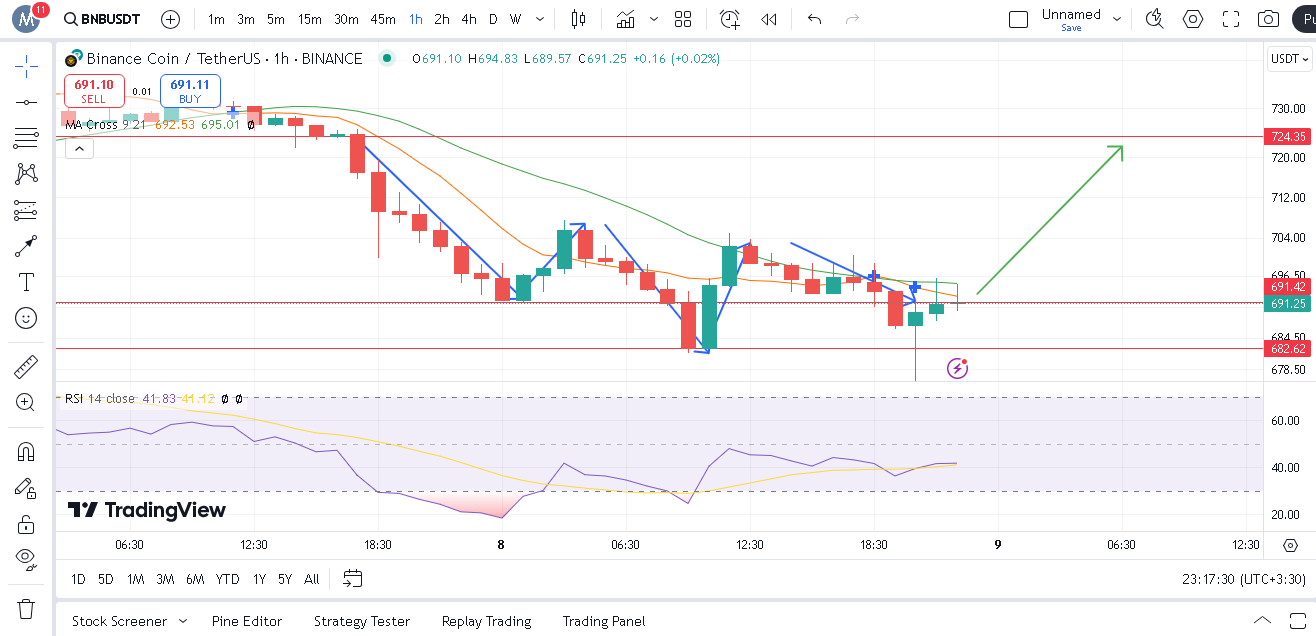
Task: Switch to 1m timeframe
Action: (216, 19)
